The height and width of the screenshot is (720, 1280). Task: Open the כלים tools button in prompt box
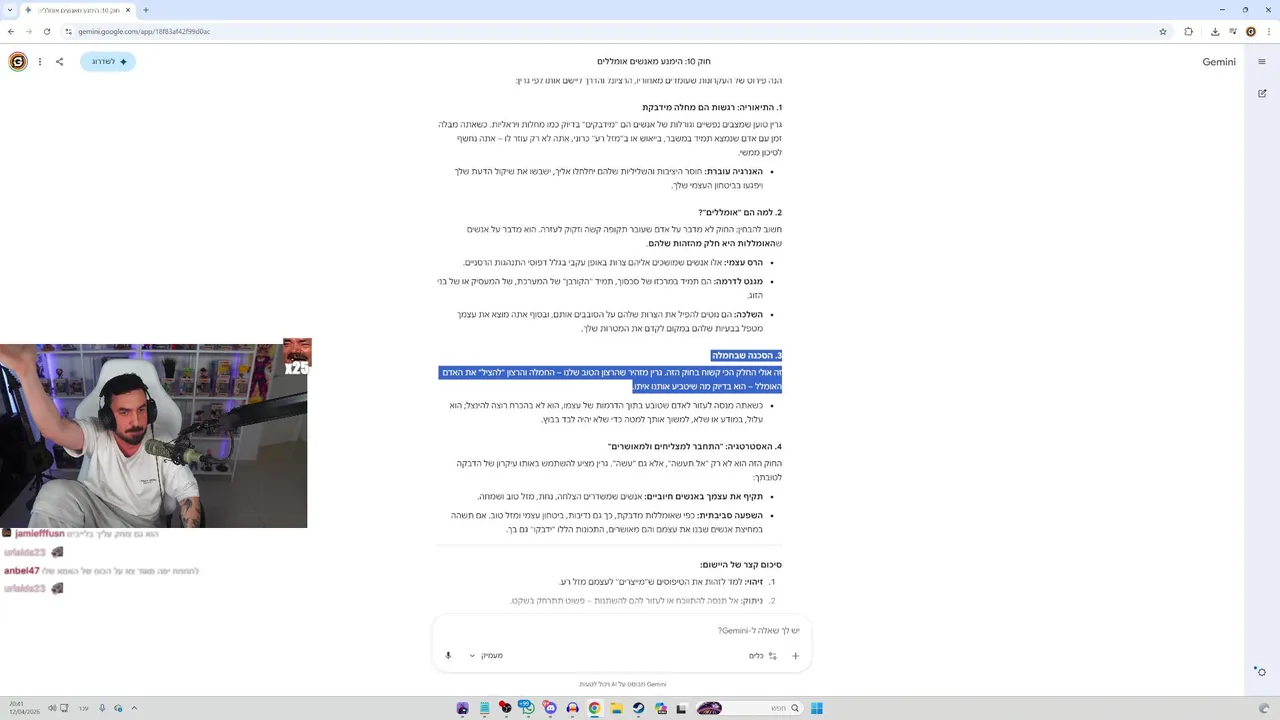click(x=763, y=656)
